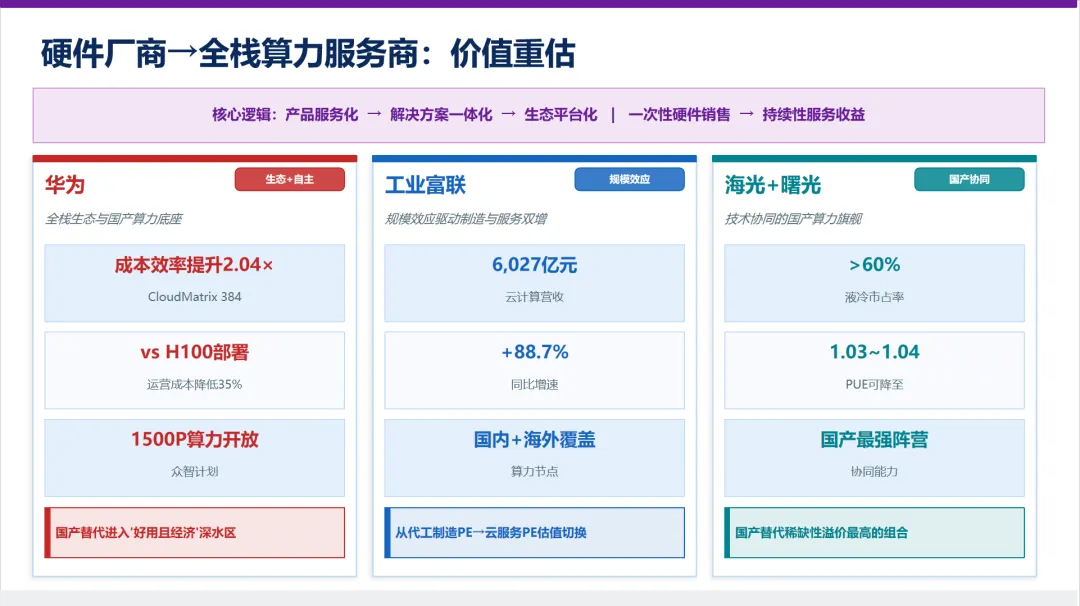The height and width of the screenshot is (606, 1080).
Task: Click the 液冷市占率 label
Action: (x=874, y=297)
